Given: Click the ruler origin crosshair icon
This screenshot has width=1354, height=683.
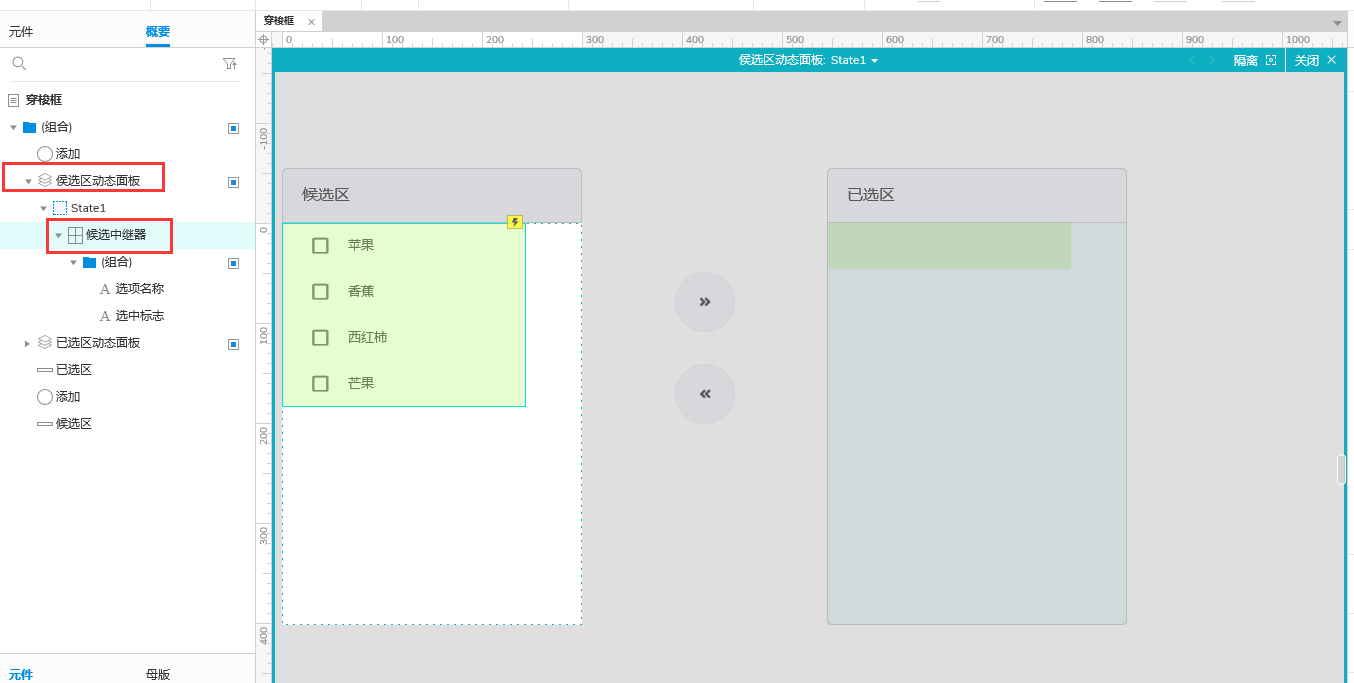Looking at the screenshot, I should [x=264, y=40].
